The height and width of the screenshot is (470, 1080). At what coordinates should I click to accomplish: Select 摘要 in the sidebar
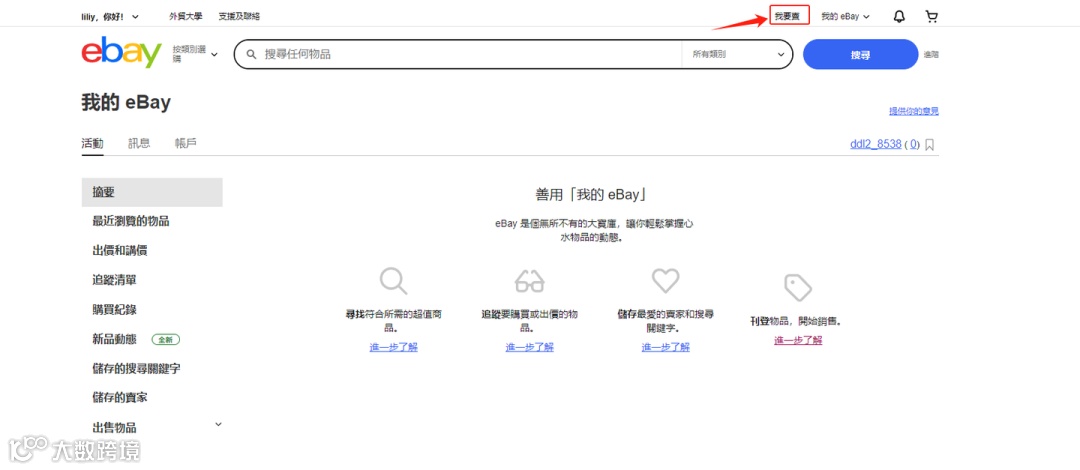(152, 192)
